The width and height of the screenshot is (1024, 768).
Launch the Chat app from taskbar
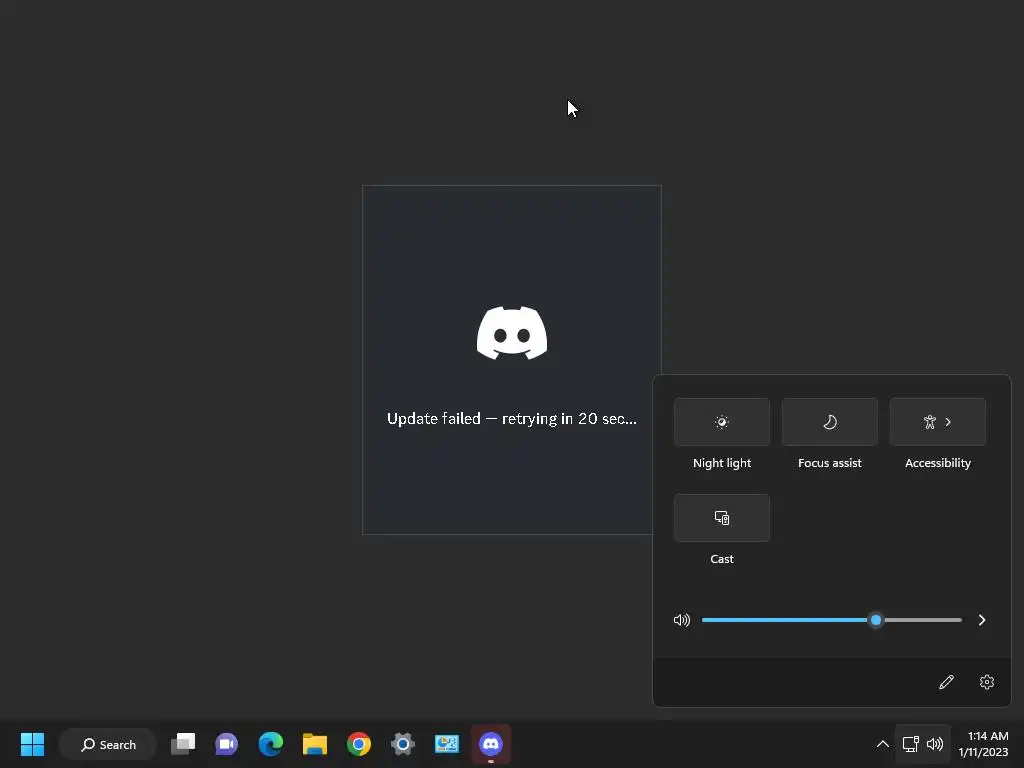tap(227, 744)
